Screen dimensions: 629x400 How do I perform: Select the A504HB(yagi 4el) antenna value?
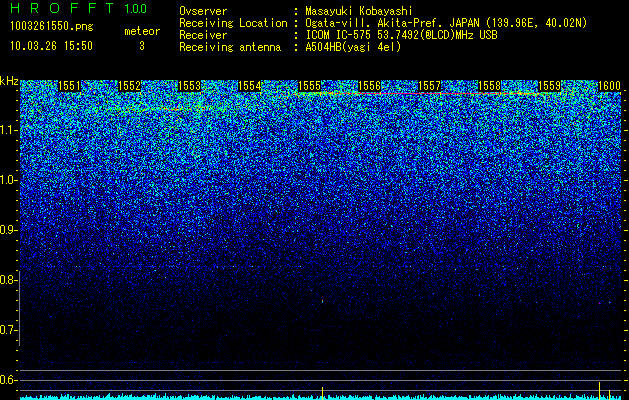353,47
